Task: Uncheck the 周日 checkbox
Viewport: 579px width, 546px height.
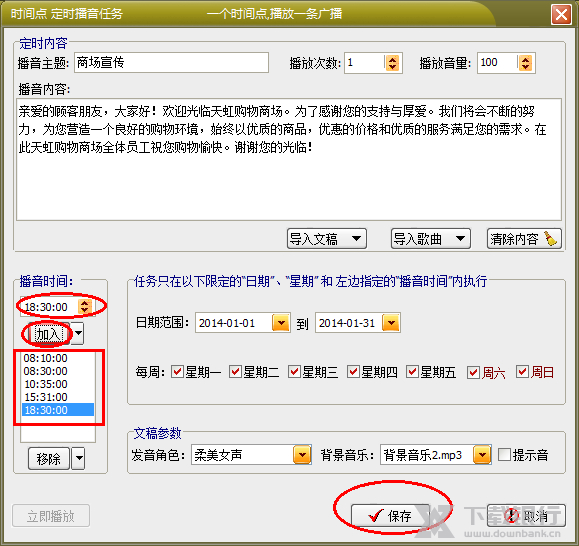Action: (x=523, y=372)
